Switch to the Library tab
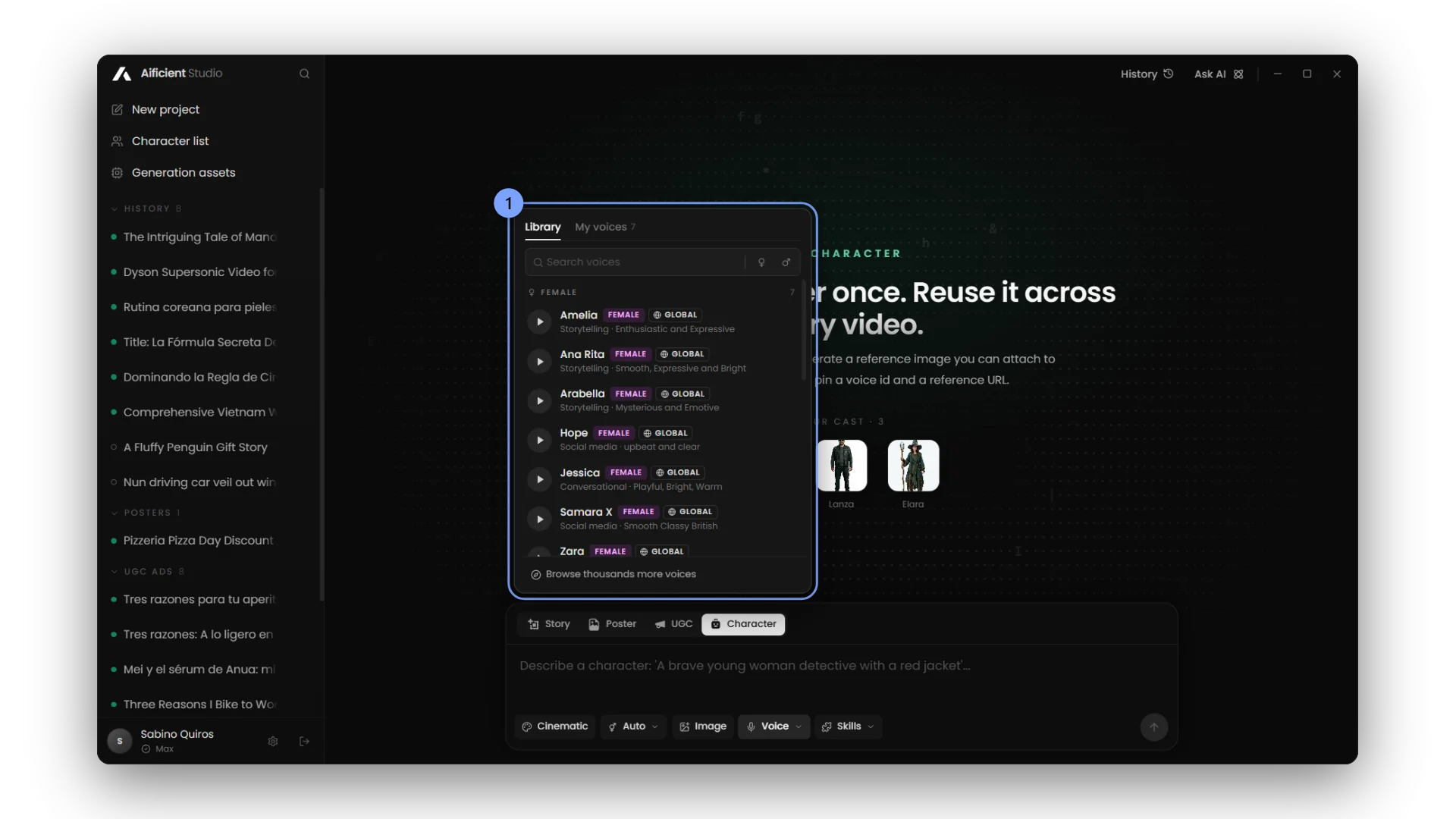1456x819 pixels. pos(543,227)
